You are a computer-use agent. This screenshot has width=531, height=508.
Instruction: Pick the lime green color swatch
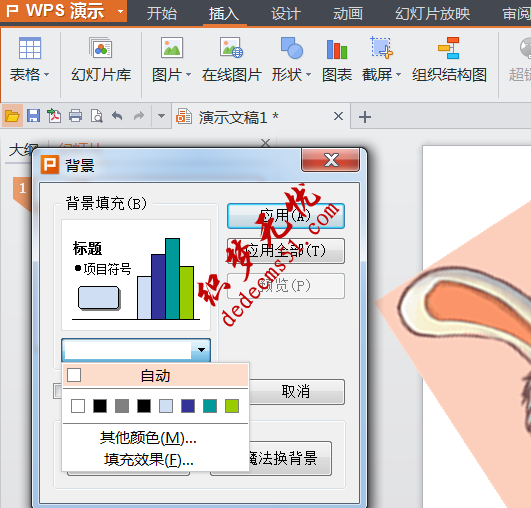tap(232, 406)
